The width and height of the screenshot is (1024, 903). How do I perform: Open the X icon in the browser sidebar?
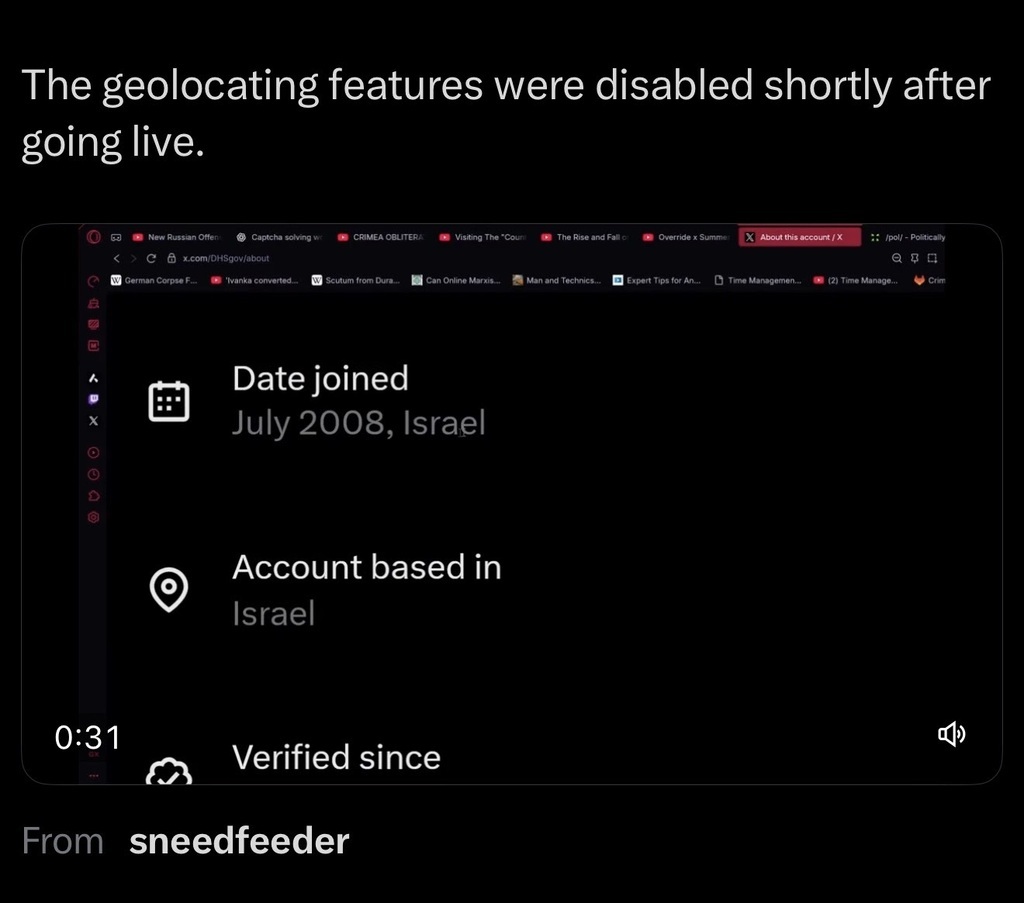point(94,421)
